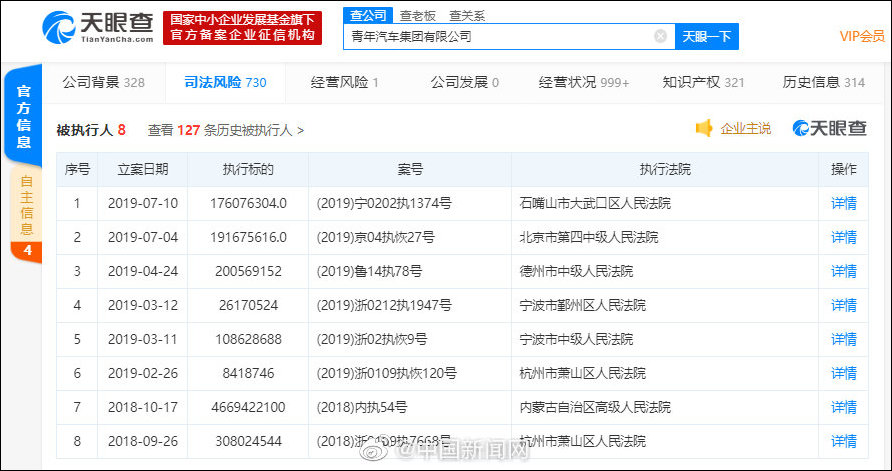The width and height of the screenshot is (892, 471).
Task: Click the amount 191675616.0 cell
Action: (248, 237)
